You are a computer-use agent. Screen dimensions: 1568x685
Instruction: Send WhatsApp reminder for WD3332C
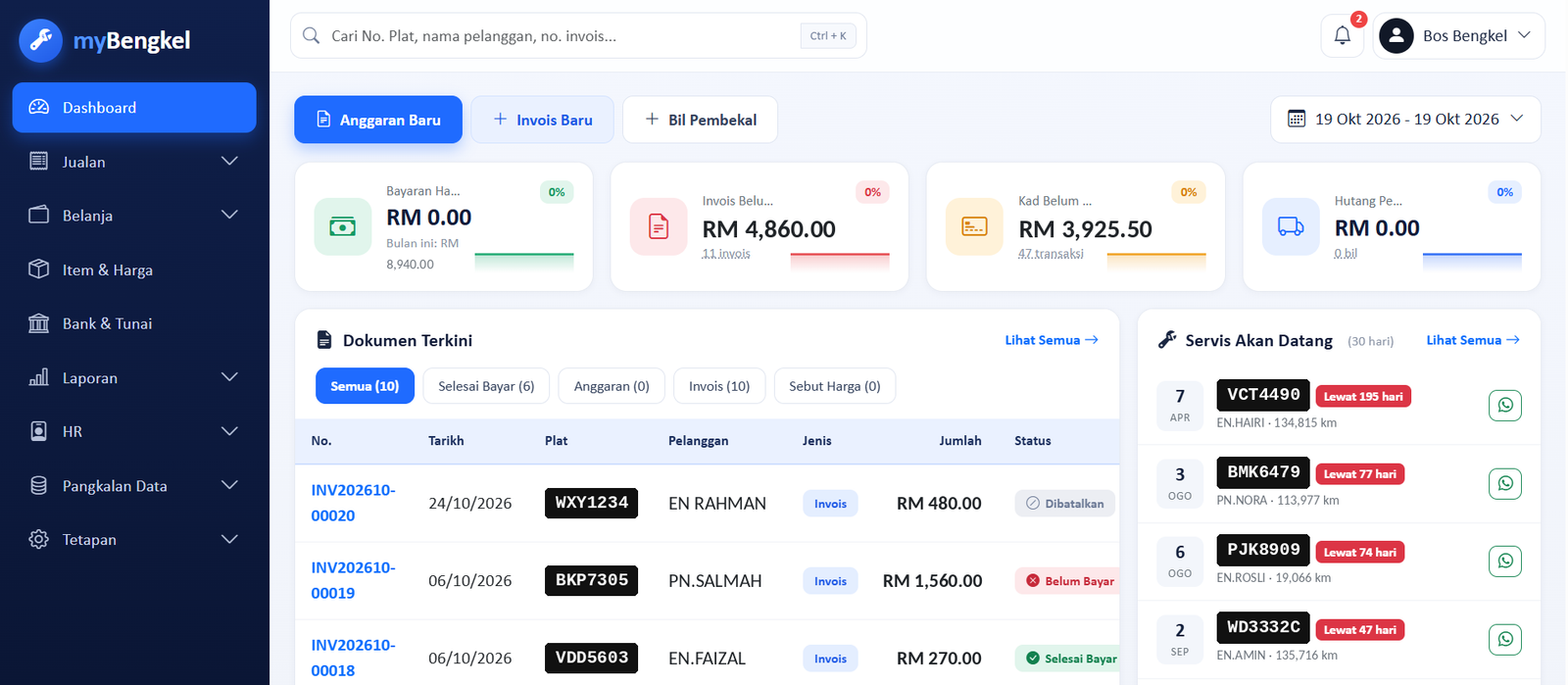click(1505, 639)
